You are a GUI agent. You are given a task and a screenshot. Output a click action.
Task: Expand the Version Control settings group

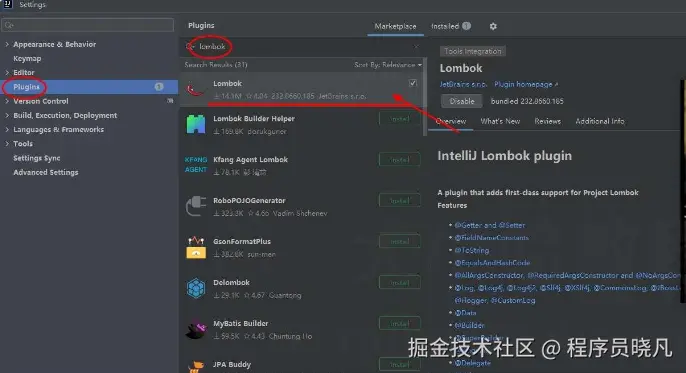[7, 101]
